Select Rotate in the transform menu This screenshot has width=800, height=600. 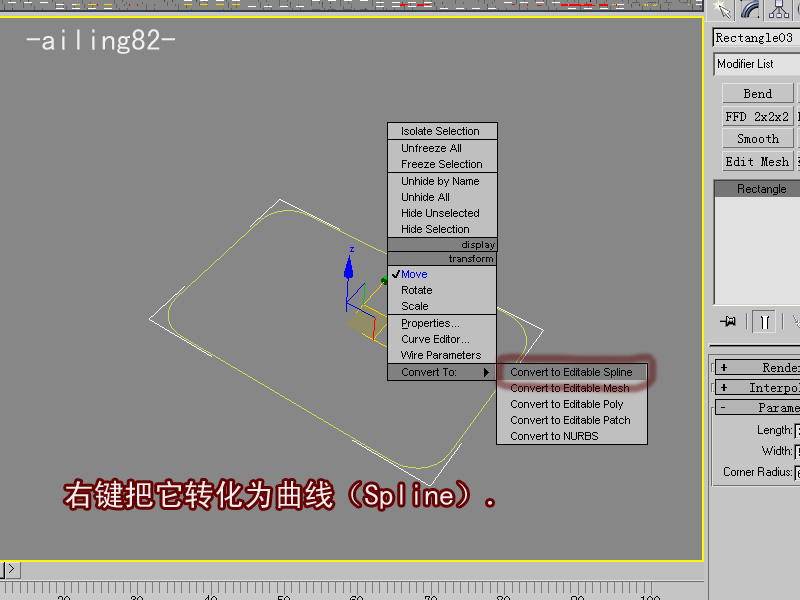[442, 290]
